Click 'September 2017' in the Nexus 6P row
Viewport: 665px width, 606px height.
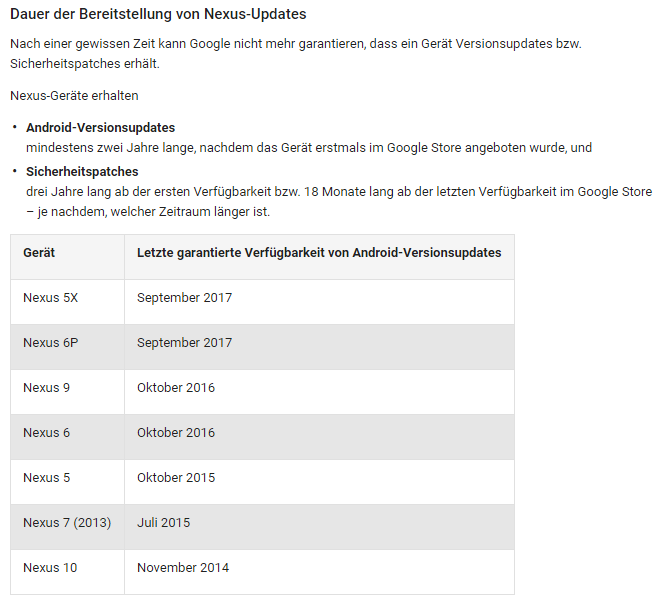pyautogui.click(x=184, y=343)
